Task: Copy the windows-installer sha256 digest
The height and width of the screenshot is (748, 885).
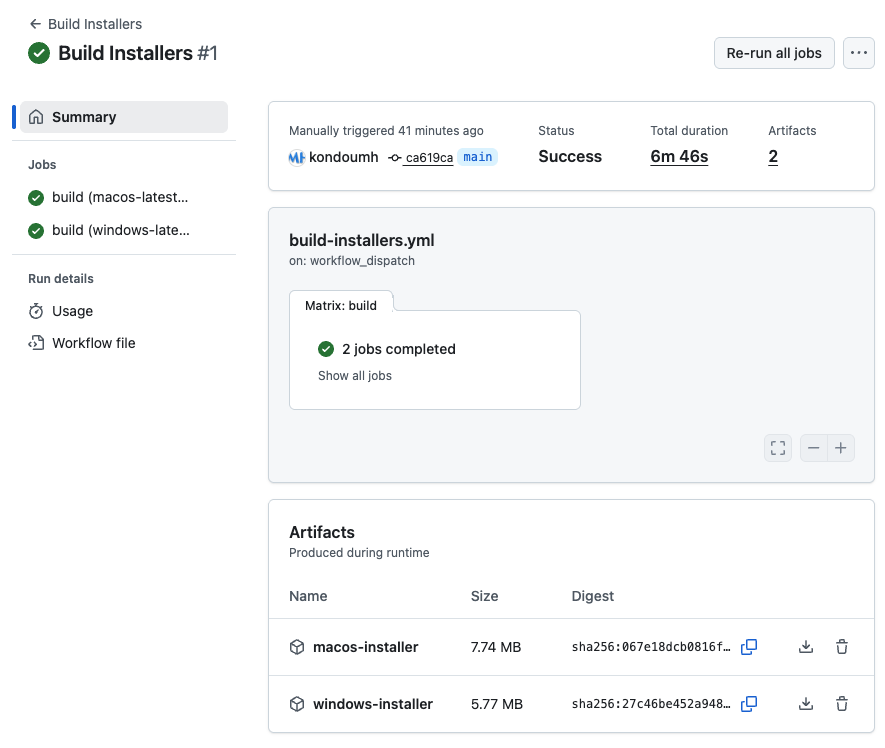Action: coord(749,704)
